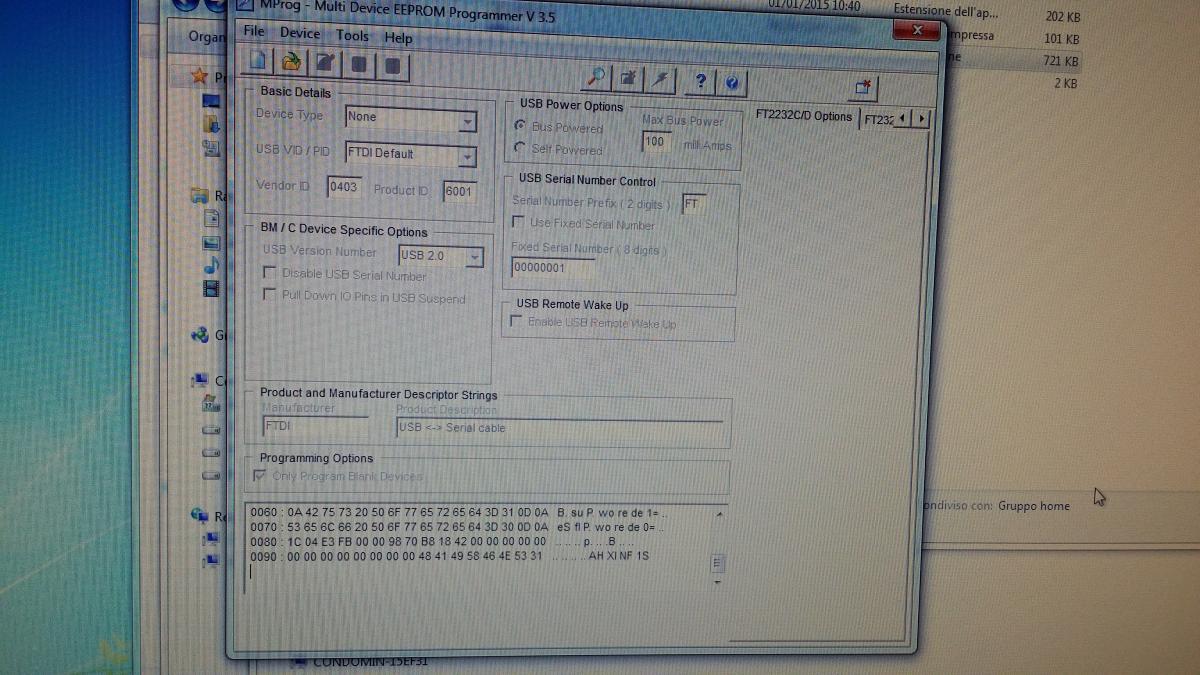This screenshot has height=675, width=1200.
Task: Click the New file toolbar icon
Action: 260,62
